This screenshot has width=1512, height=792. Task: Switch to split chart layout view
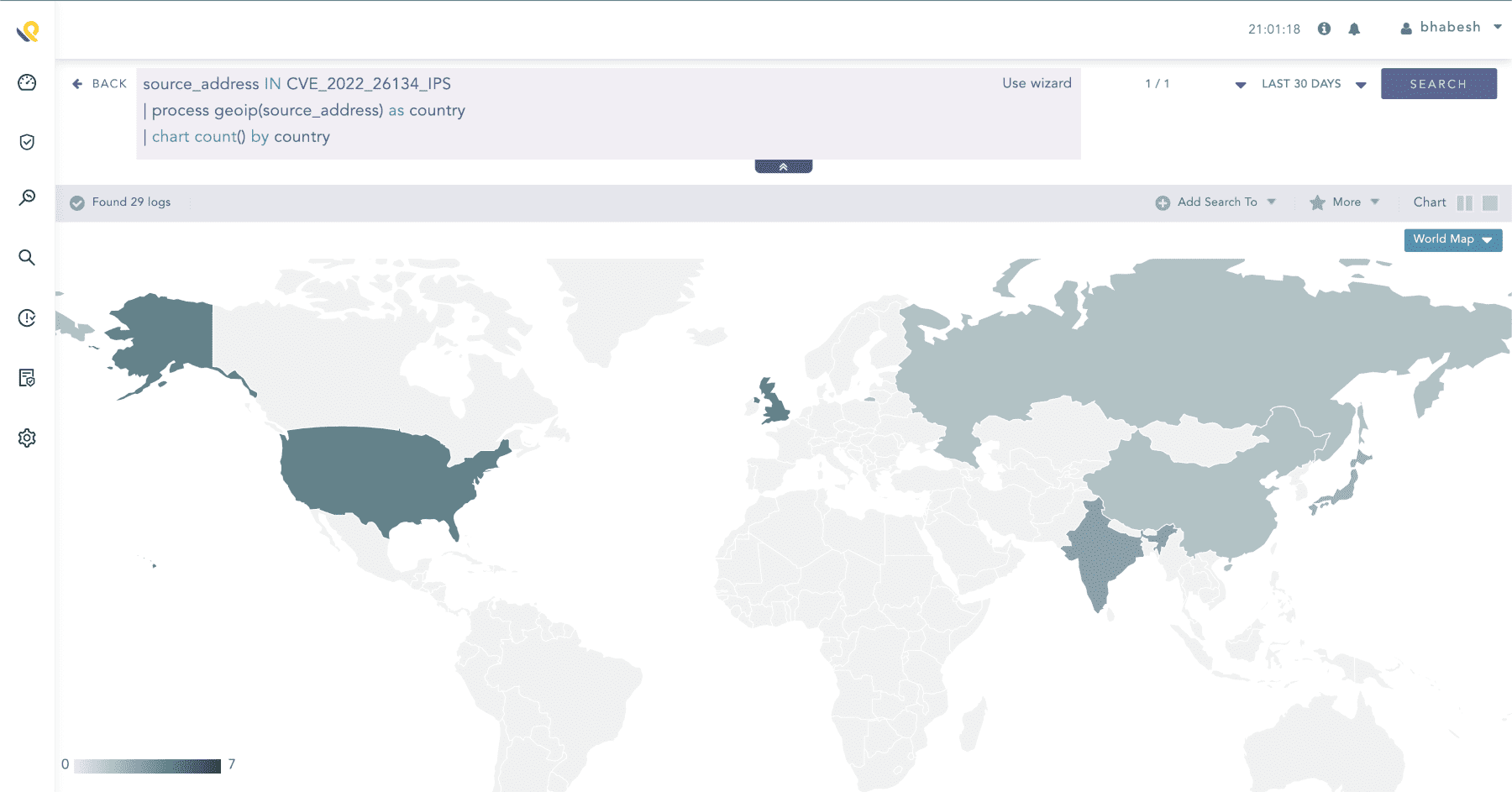pyautogui.click(x=1466, y=202)
